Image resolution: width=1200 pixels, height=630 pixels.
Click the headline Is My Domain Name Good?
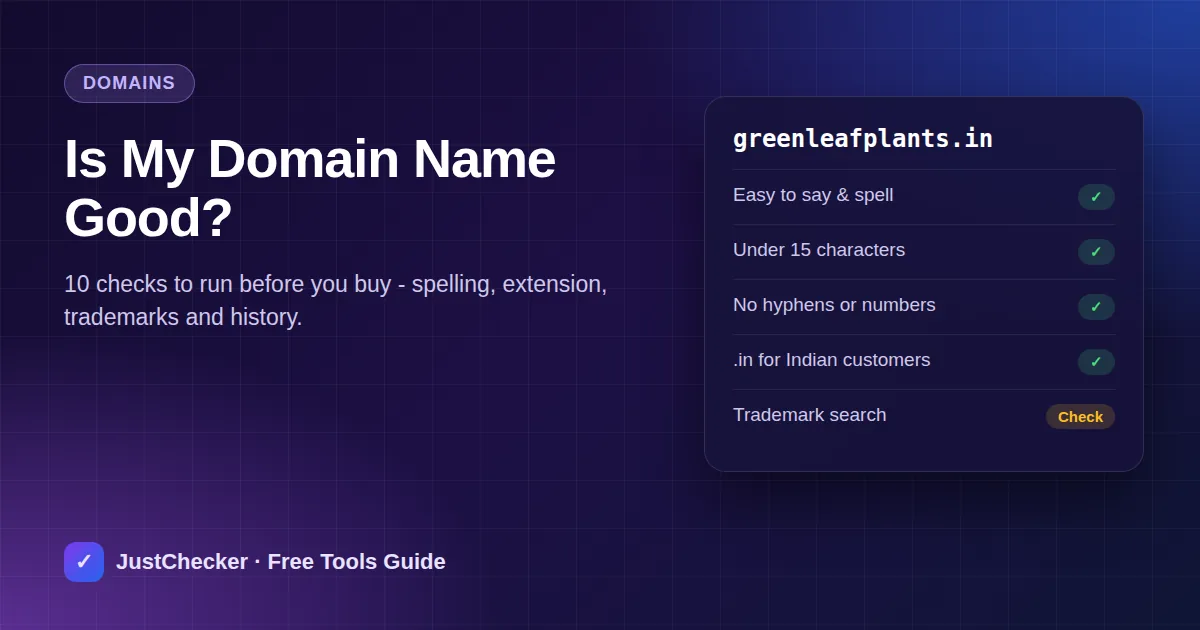pos(310,188)
